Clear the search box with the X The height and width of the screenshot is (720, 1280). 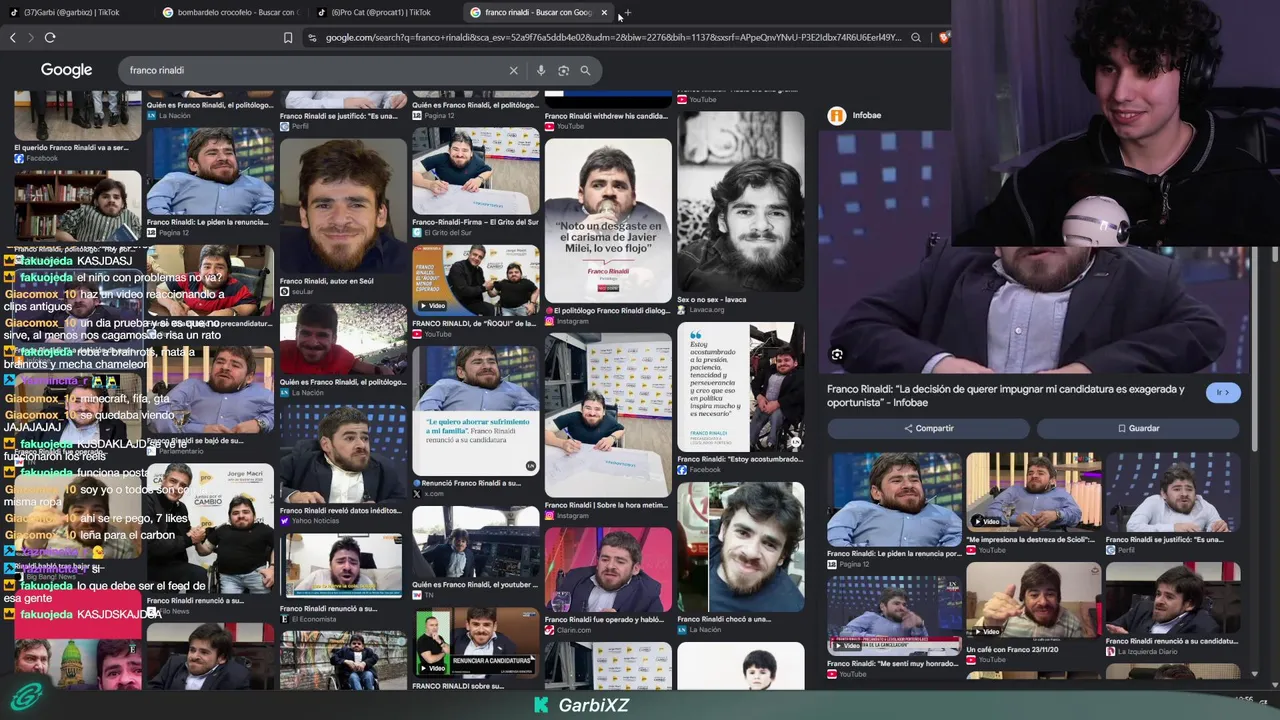pyautogui.click(x=514, y=70)
